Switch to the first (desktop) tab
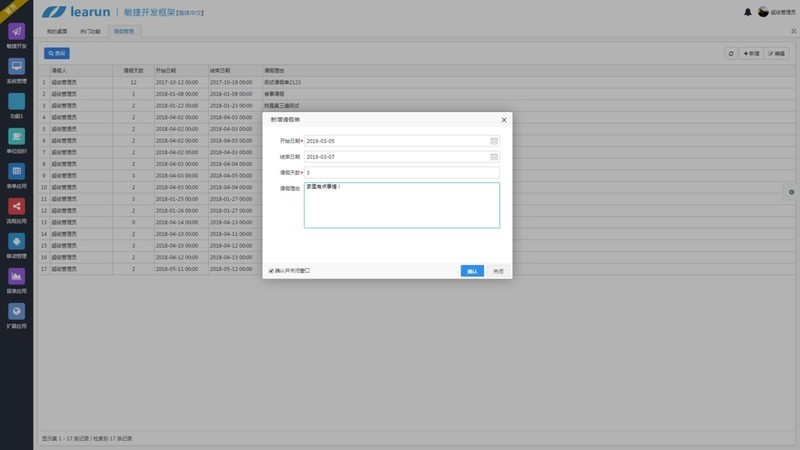Viewport: 800px width, 450px height. pos(57,32)
